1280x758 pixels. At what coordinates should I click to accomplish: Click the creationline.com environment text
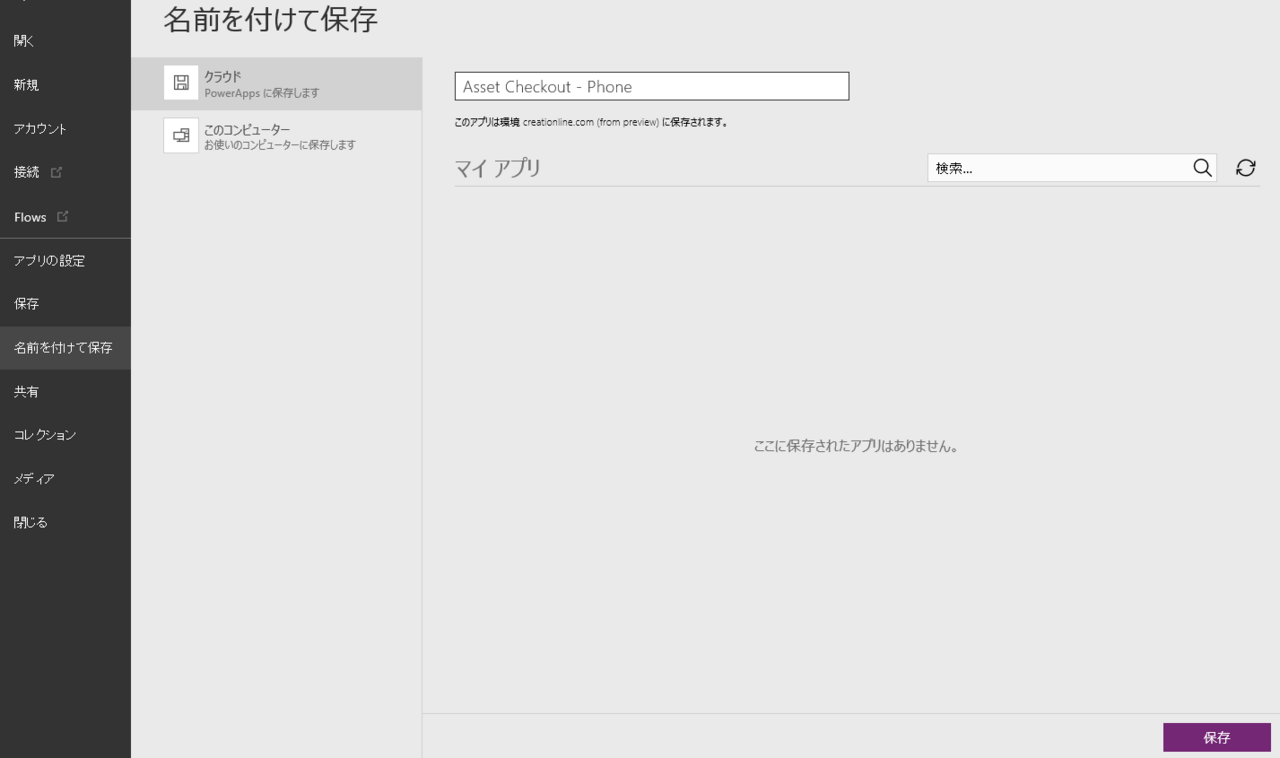click(x=590, y=122)
